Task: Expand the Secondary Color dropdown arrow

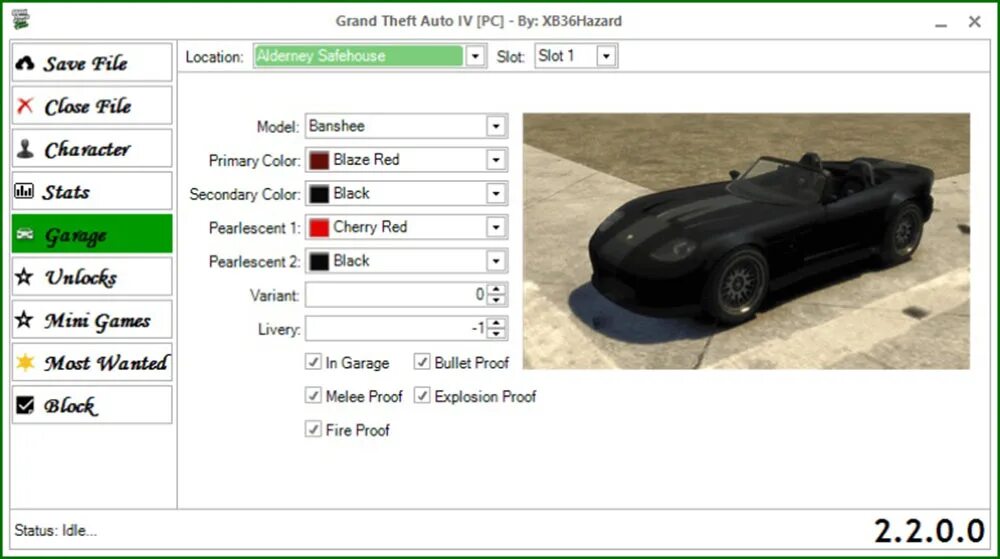Action: pyautogui.click(x=496, y=193)
